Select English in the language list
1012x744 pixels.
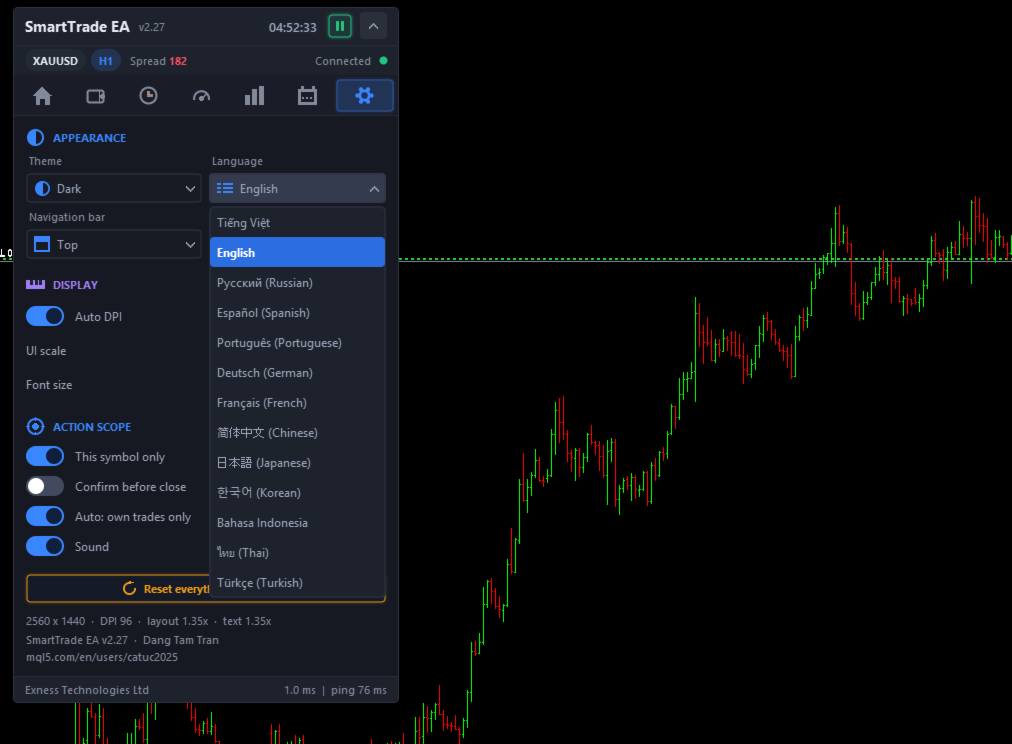coord(298,252)
